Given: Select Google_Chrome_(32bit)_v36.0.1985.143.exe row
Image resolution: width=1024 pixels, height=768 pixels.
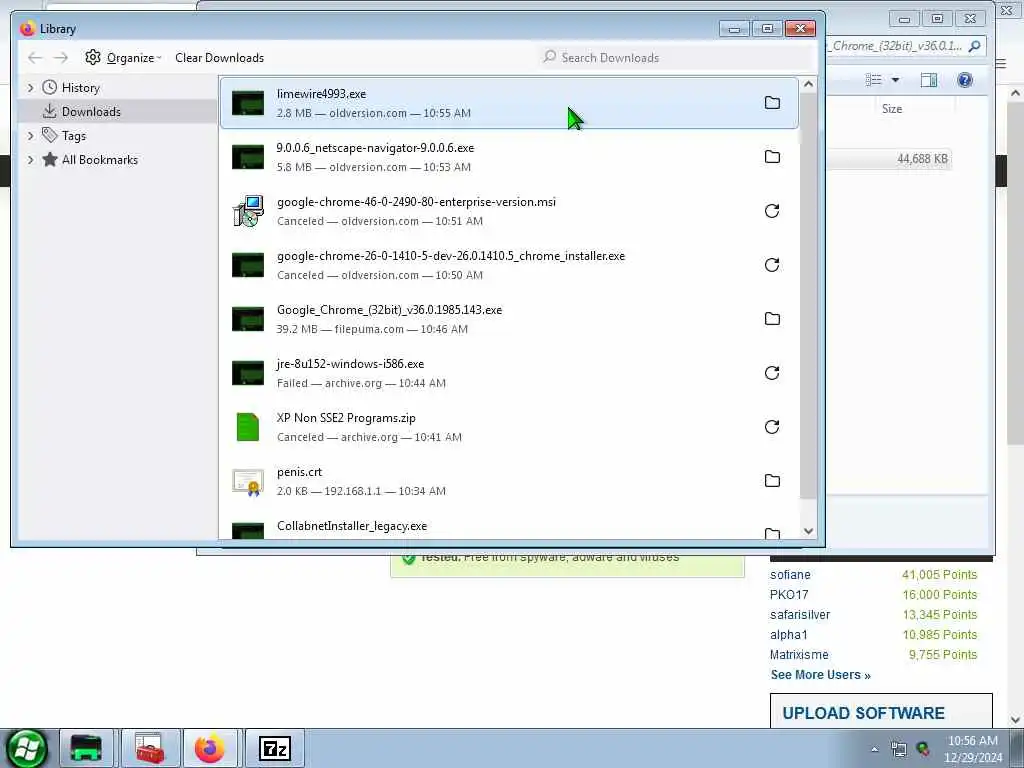Looking at the screenshot, I should pos(509,319).
